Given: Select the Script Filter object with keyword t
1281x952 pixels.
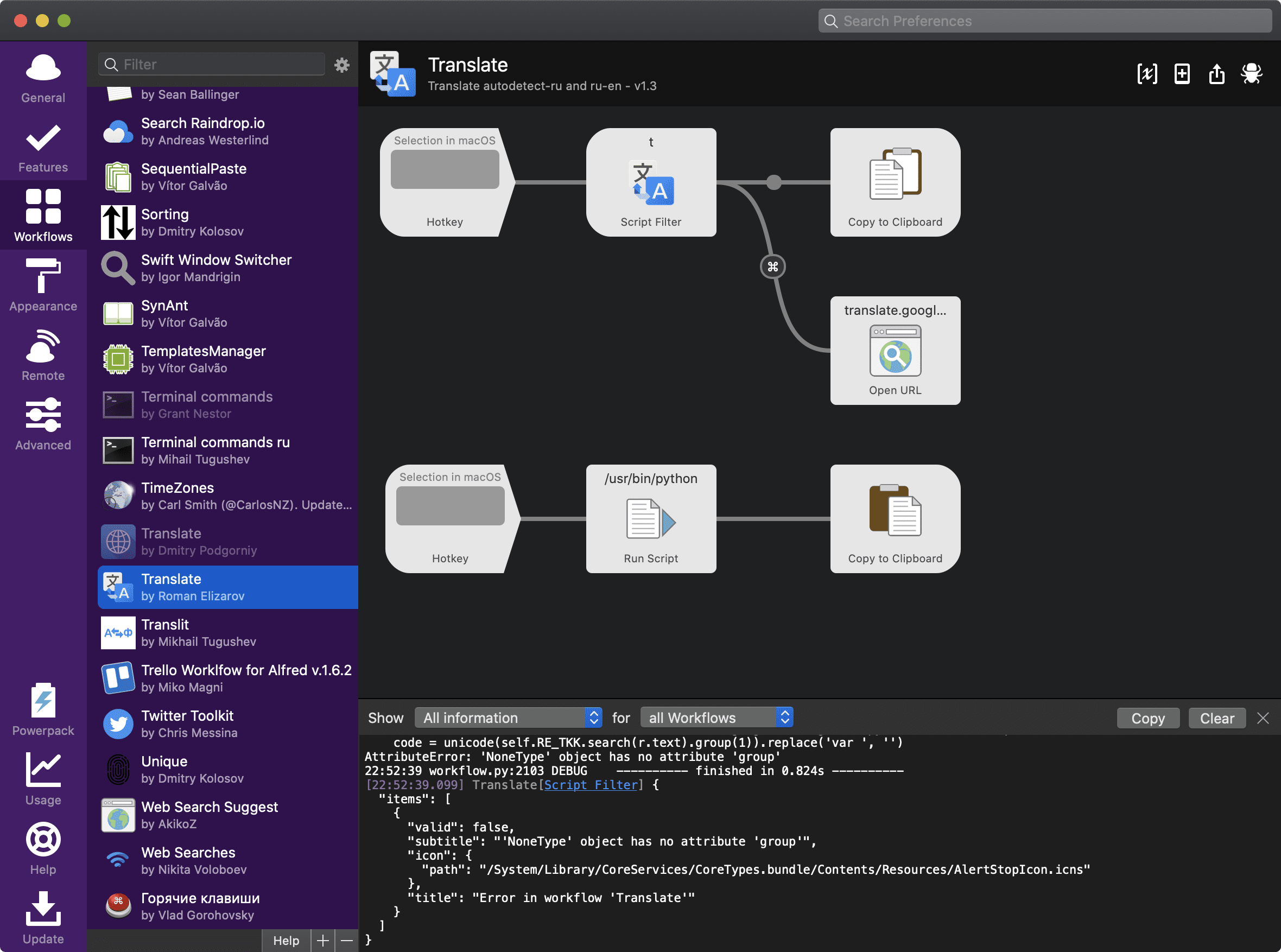Looking at the screenshot, I should point(651,182).
